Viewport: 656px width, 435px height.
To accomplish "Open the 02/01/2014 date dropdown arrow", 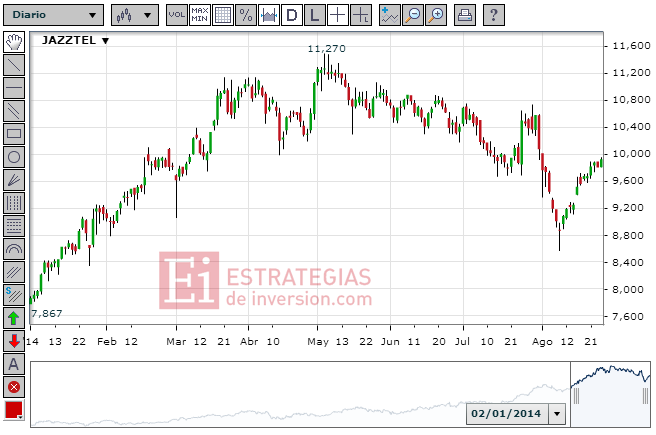I will pos(557,414).
